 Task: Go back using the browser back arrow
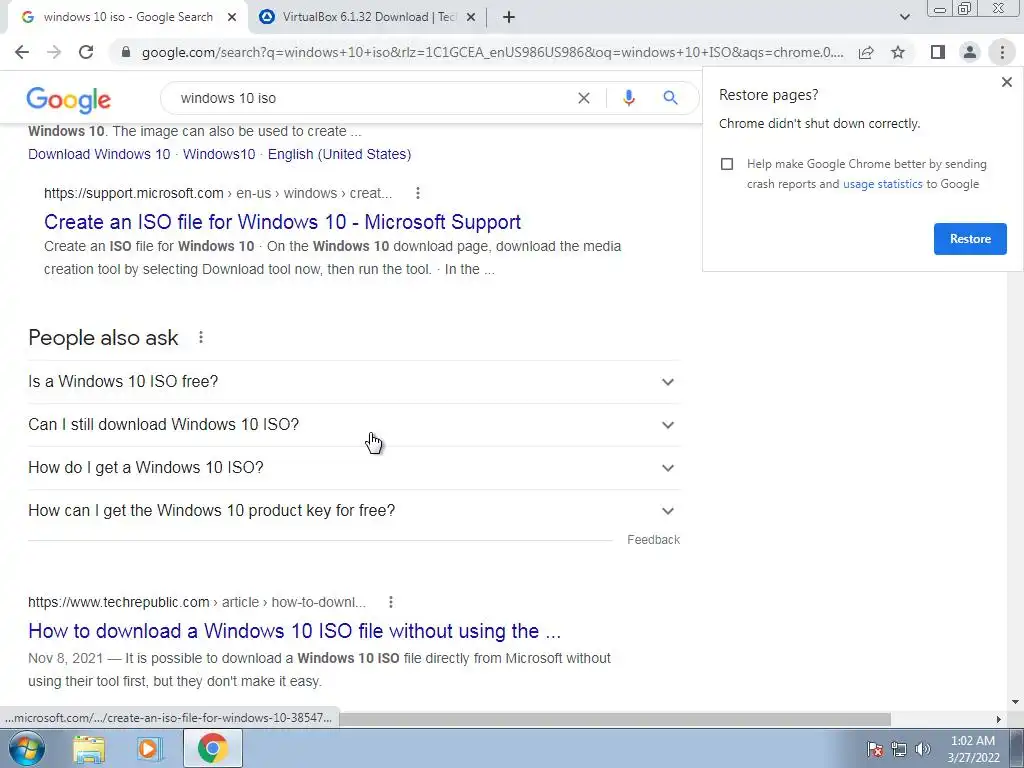22,52
